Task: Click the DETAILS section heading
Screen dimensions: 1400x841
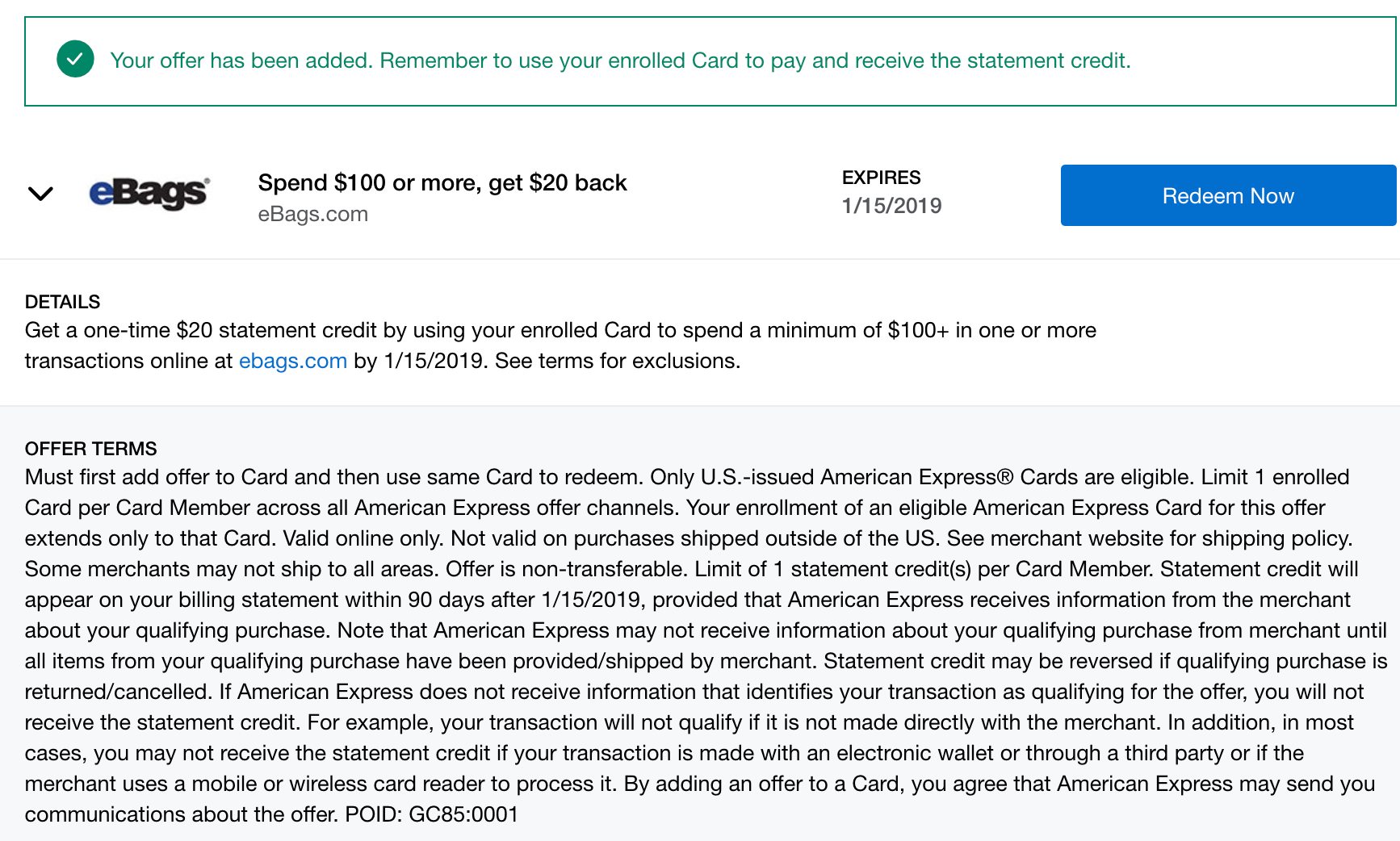Action: [x=62, y=302]
